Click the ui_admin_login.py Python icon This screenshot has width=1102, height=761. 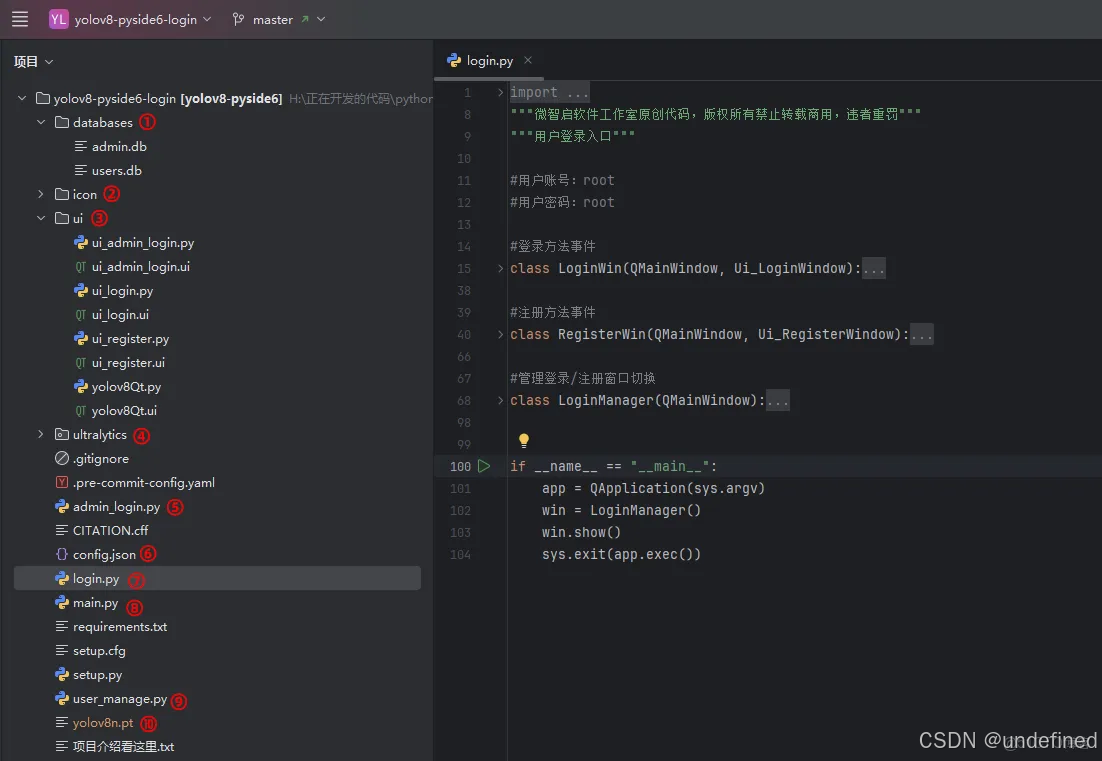coord(81,242)
